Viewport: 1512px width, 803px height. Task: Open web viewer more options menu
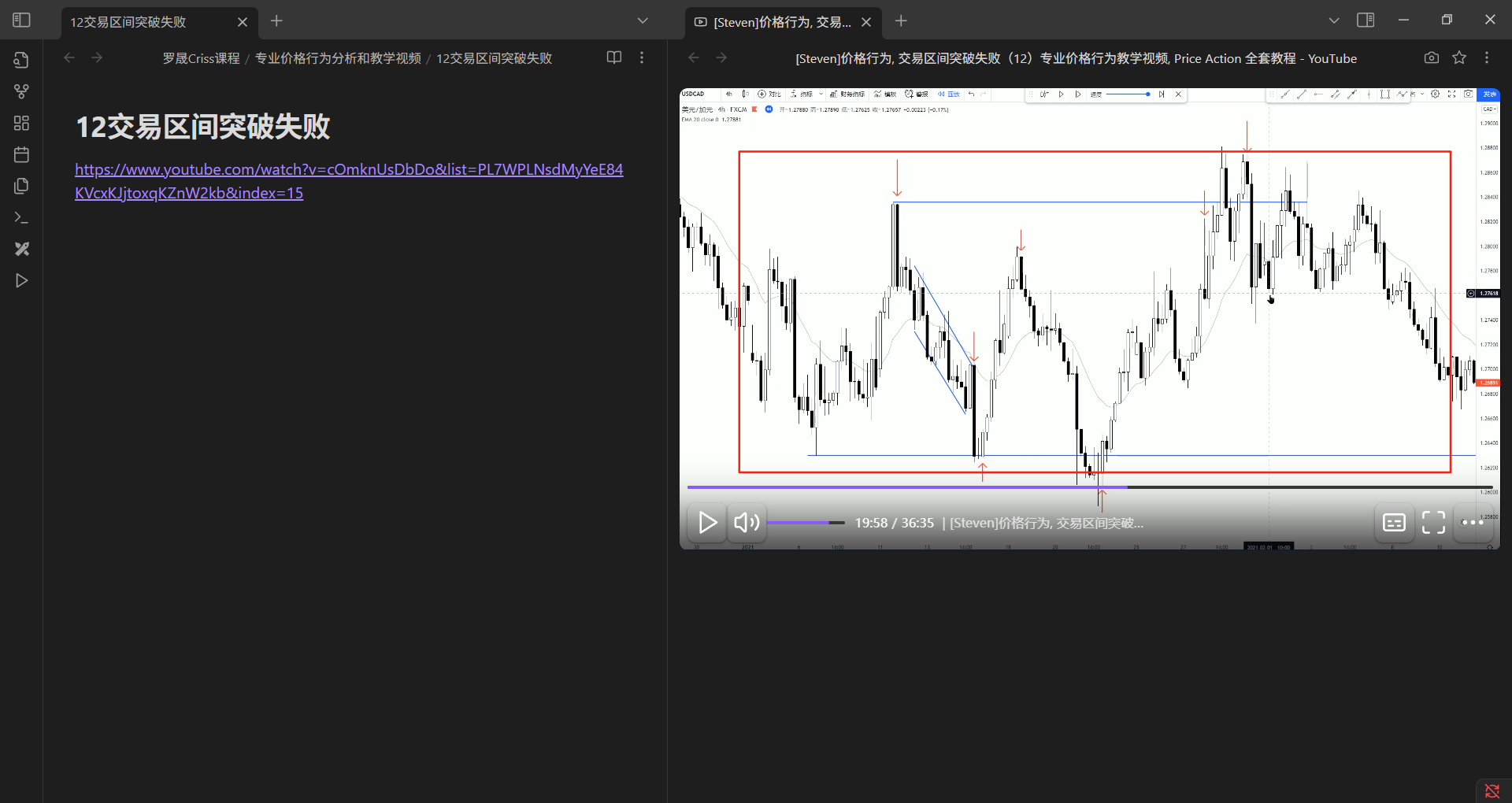pos(1487,57)
